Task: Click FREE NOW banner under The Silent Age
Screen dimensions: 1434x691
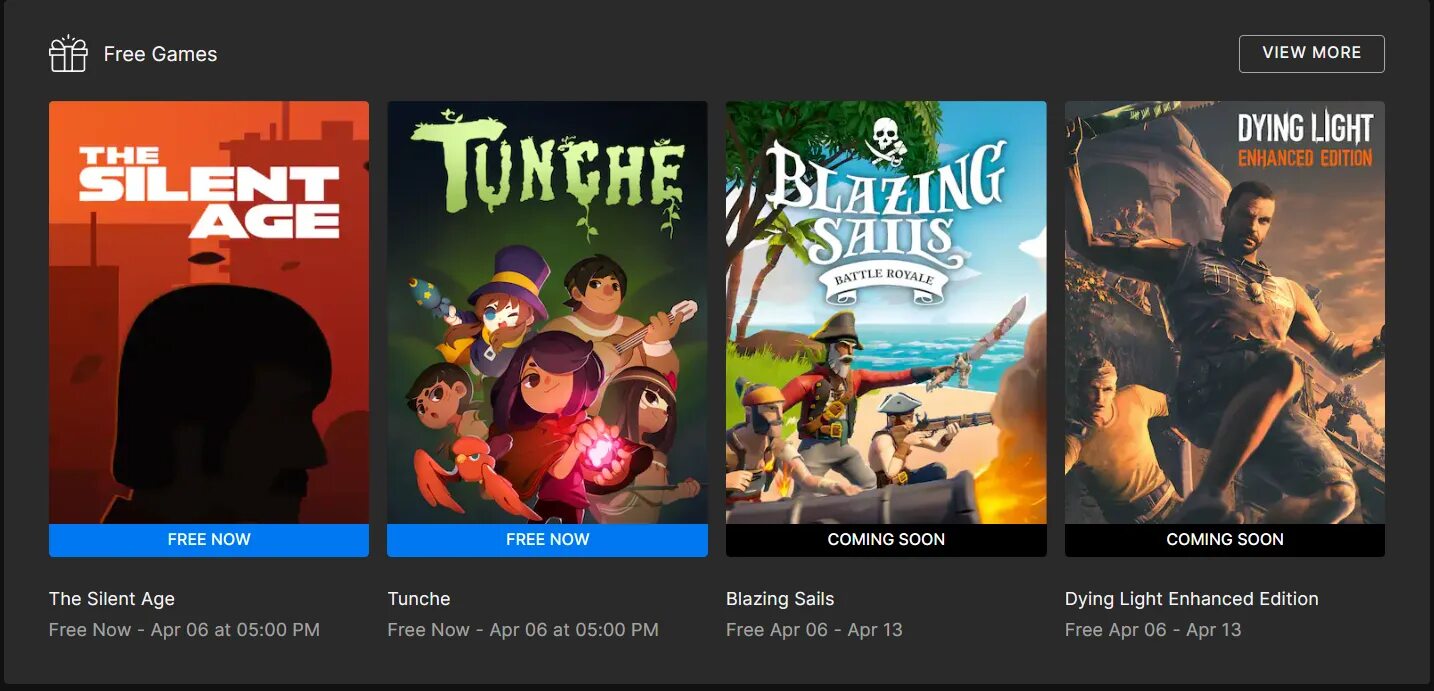Action: point(209,540)
